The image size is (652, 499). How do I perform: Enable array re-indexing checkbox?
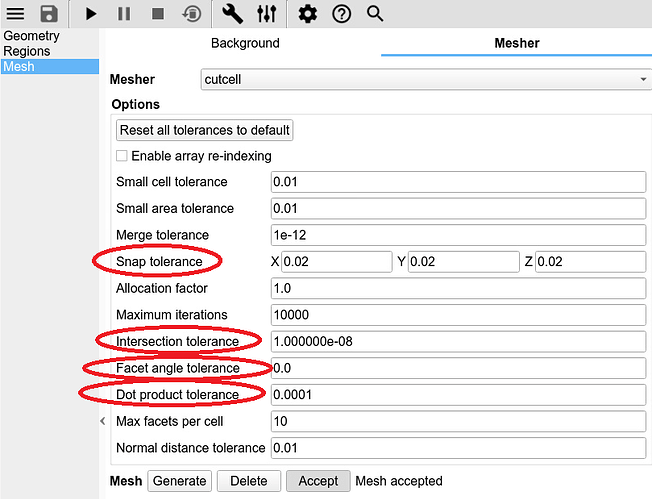point(121,156)
